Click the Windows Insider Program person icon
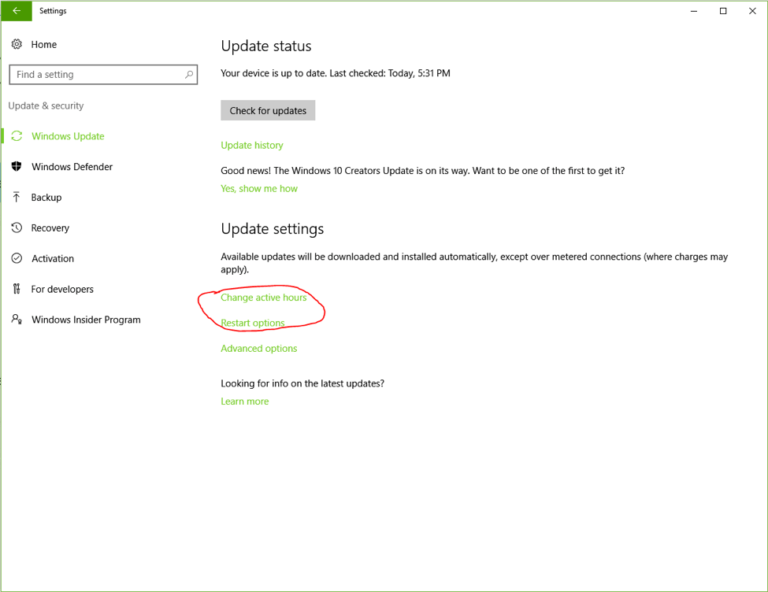This screenshot has width=768, height=592. pyautogui.click(x=17, y=319)
